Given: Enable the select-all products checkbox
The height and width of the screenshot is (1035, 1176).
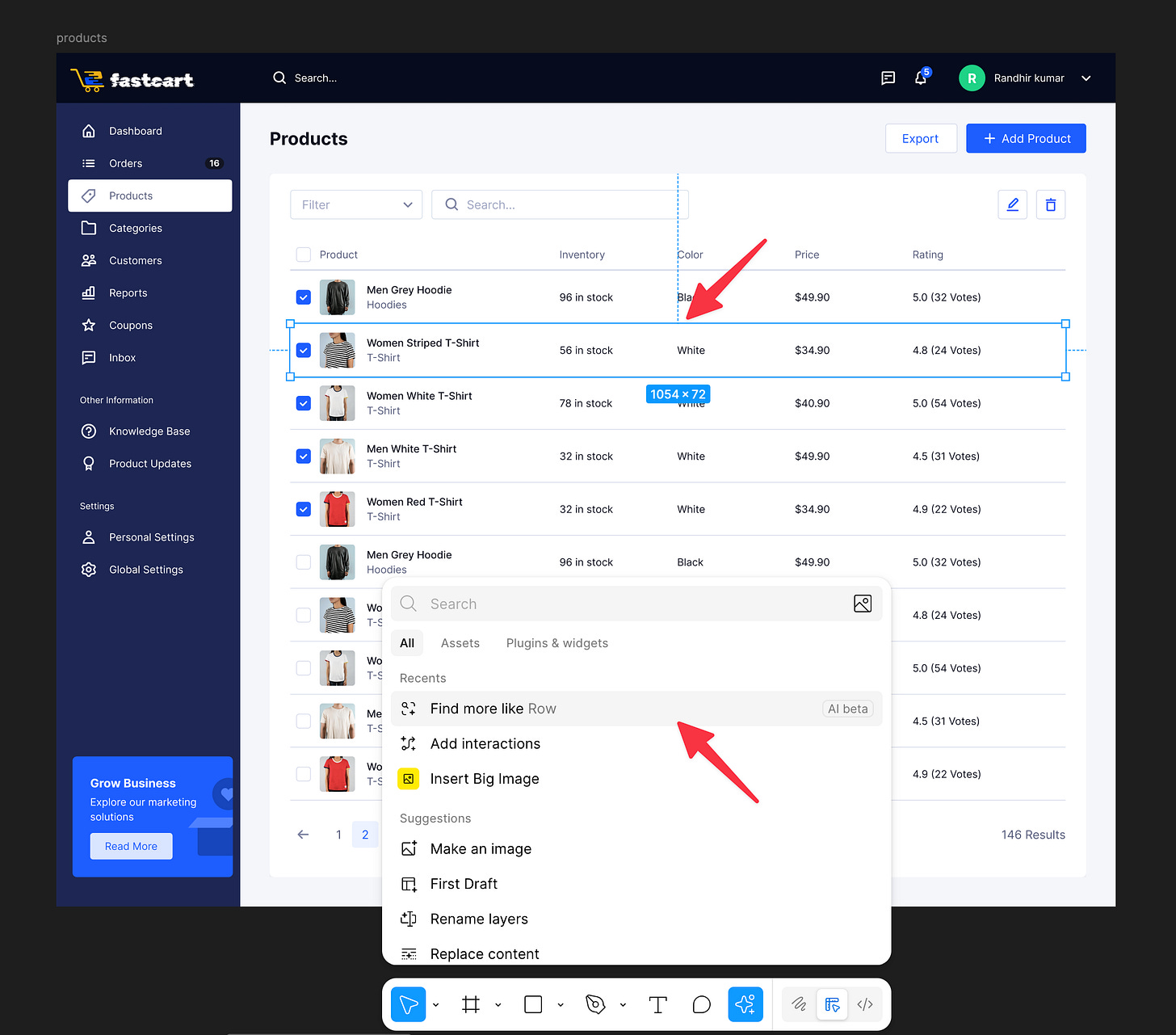Looking at the screenshot, I should pos(303,254).
